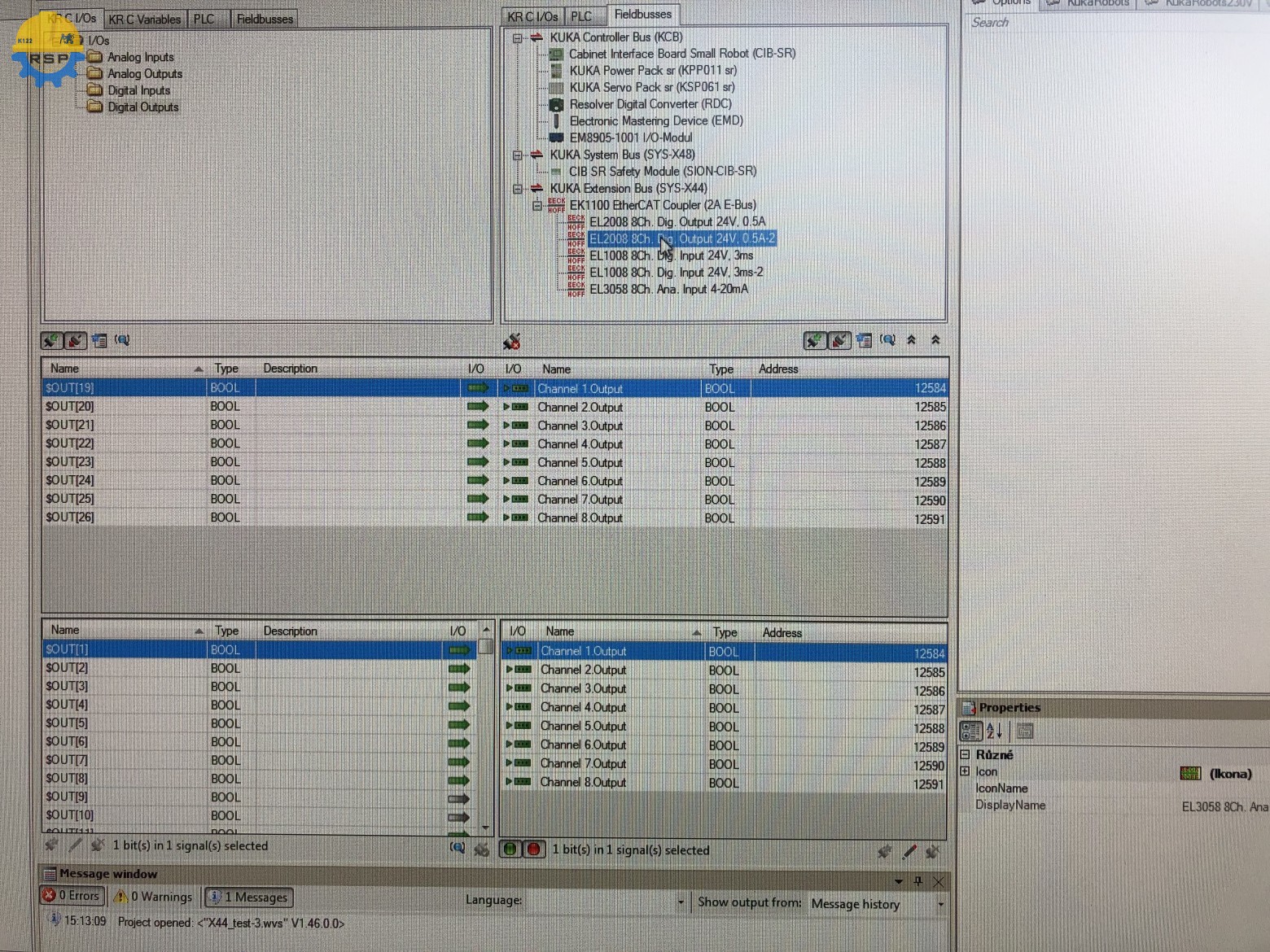Sort upper left table by the Name column
Viewport: 1270px width, 952px height.
point(124,369)
